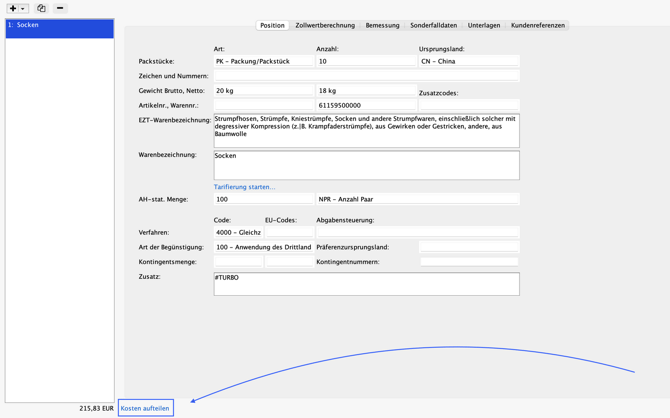Switch to the Position tab
This screenshot has height=418, width=670.
pos(272,25)
